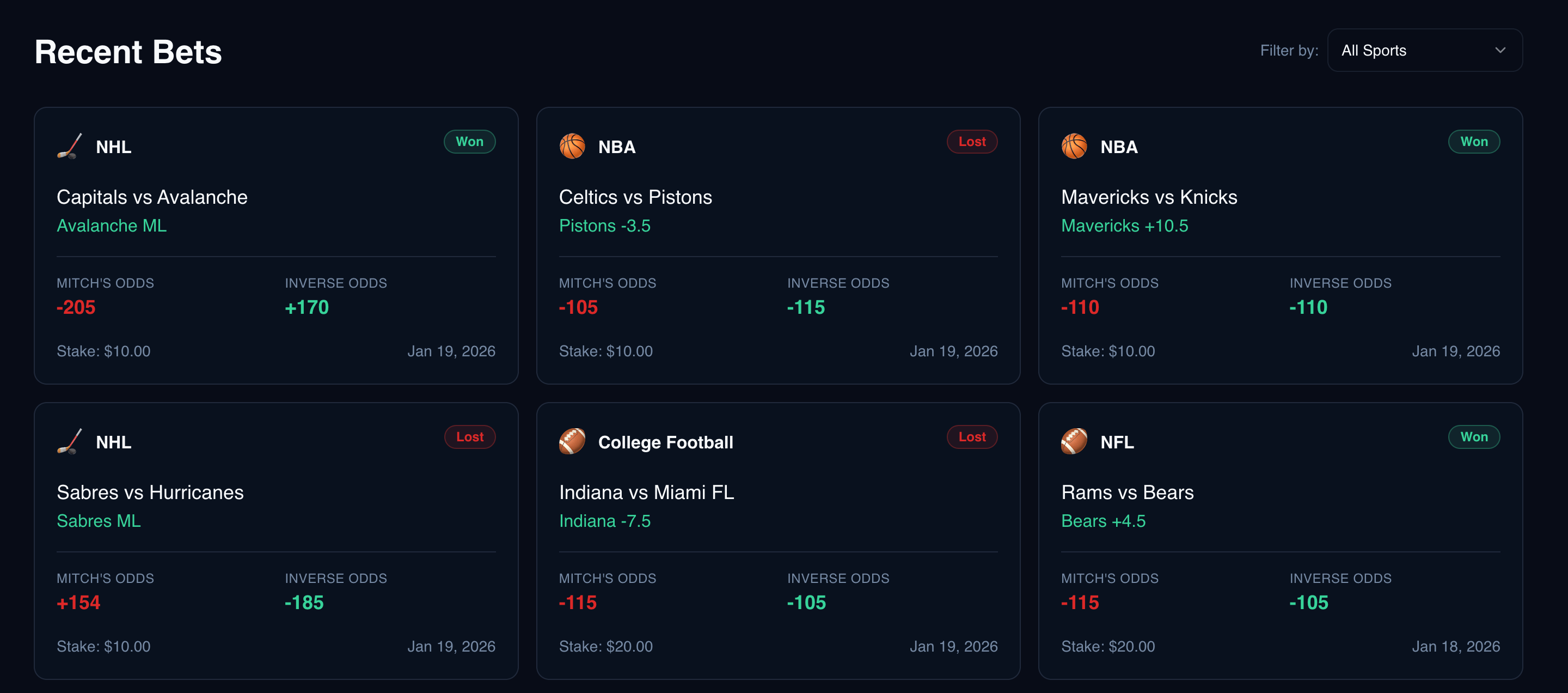Screen dimensions: 1568x693
Task: Click the Recent Bets heading
Action: 128,51
